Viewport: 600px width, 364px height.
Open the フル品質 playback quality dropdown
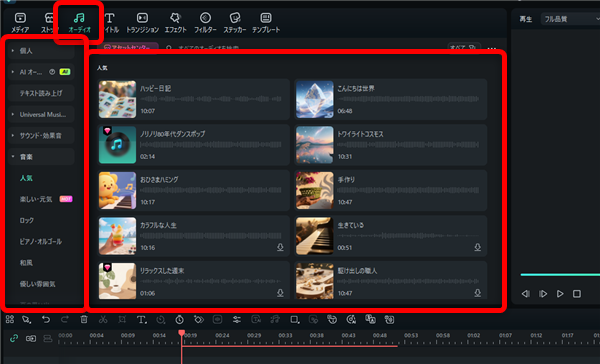[571, 19]
